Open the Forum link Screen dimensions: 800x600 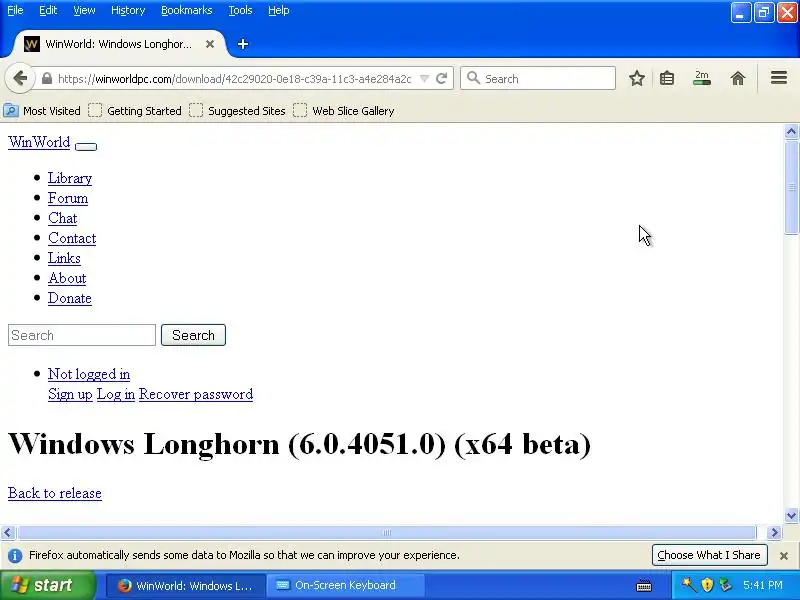68,198
